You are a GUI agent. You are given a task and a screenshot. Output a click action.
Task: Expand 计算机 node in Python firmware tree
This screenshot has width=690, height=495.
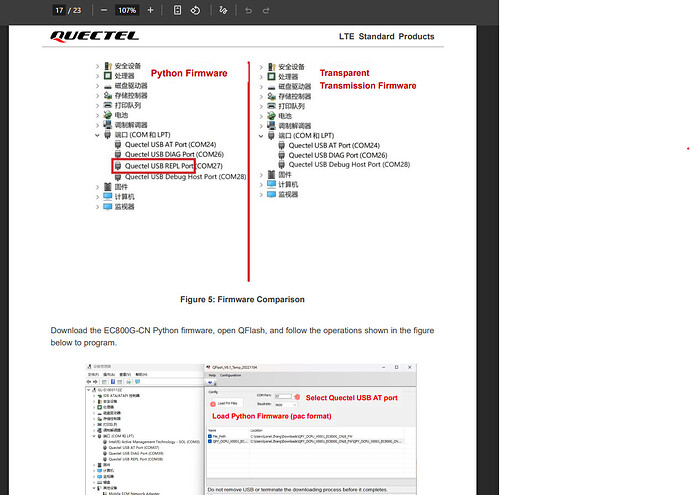point(97,197)
